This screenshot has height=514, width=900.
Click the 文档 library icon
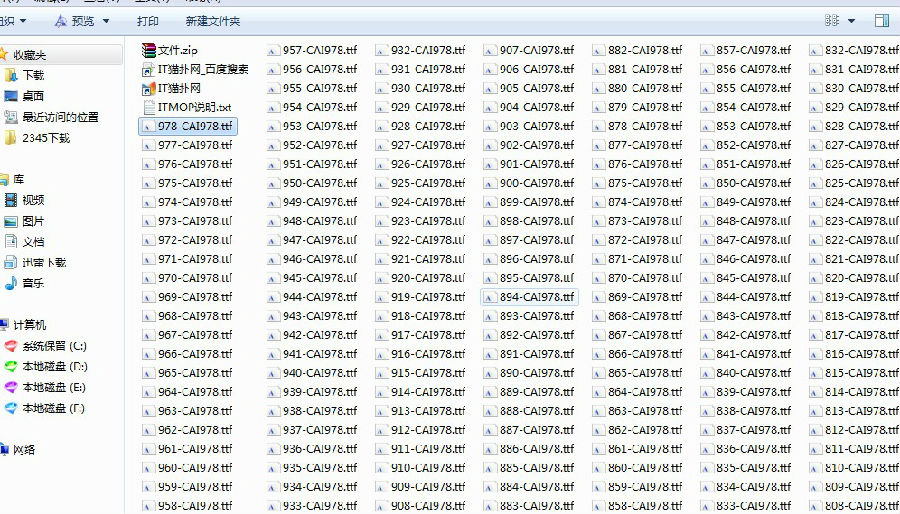[x=11, y=242]
